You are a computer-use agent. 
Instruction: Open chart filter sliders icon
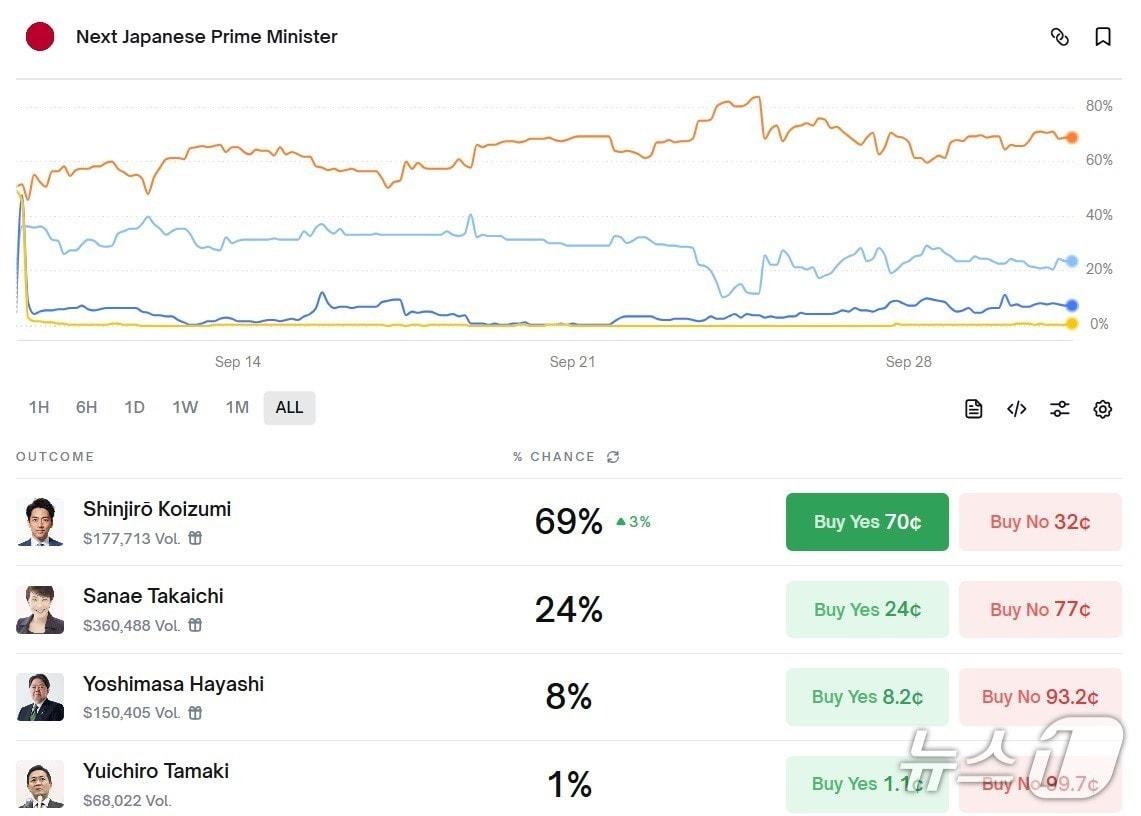click(1060, 408)
